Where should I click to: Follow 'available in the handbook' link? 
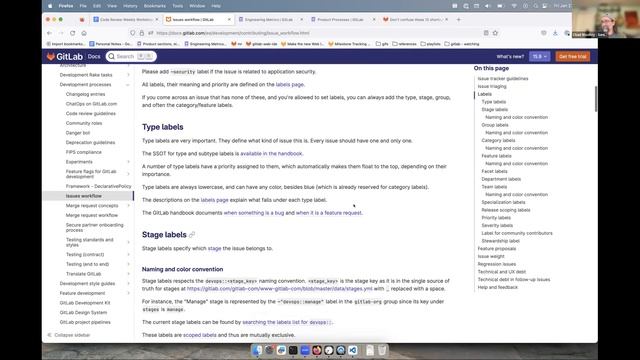[x=271, y=153]
